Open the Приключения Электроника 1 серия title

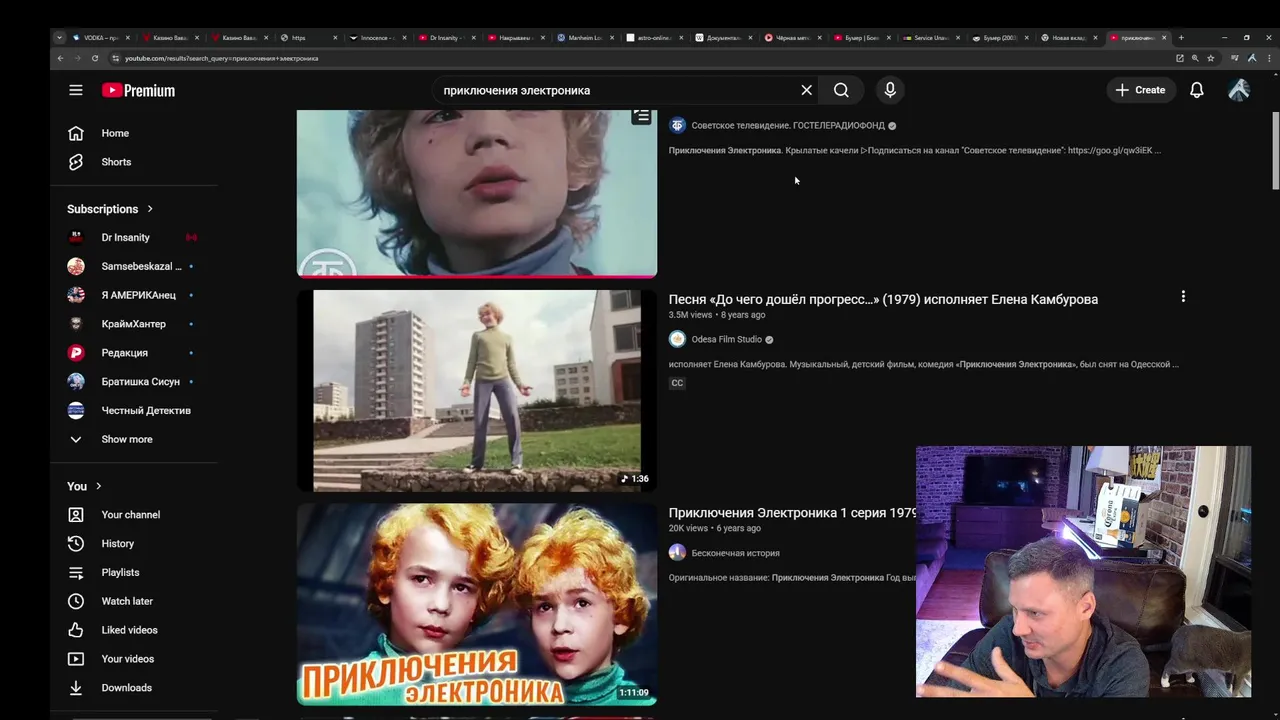792,513
